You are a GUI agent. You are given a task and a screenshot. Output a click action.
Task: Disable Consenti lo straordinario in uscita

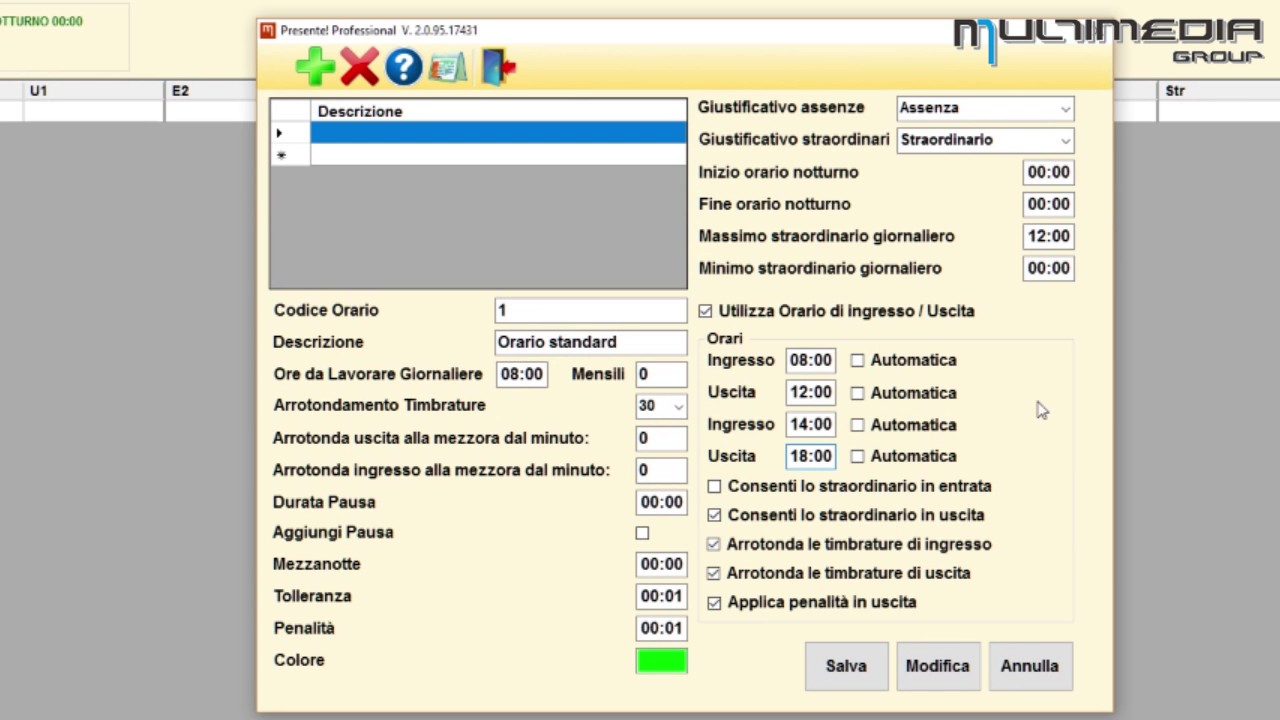pyautogui.click(x=714, y=515)
